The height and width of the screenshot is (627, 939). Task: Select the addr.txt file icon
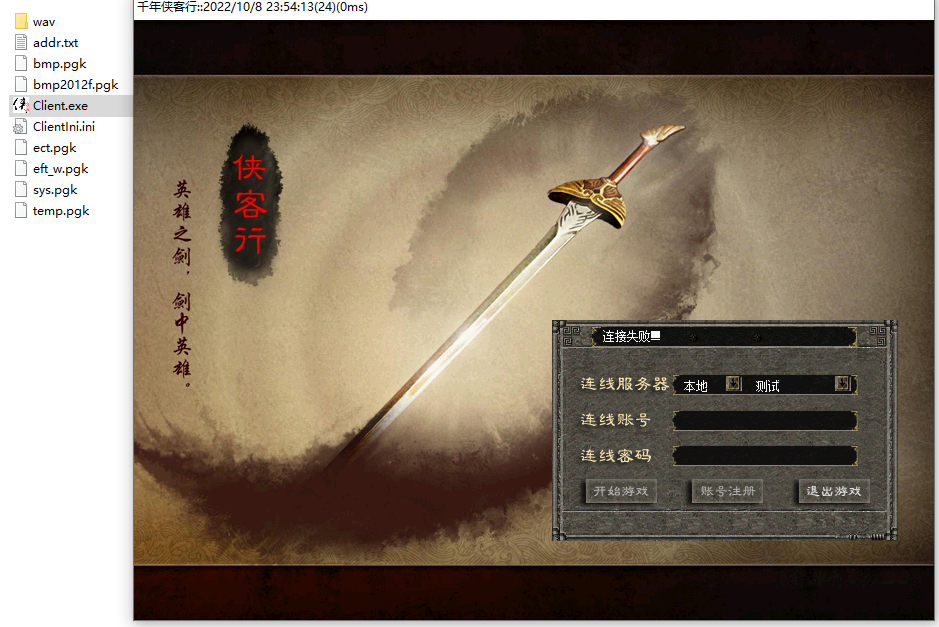tap(21, 43)
